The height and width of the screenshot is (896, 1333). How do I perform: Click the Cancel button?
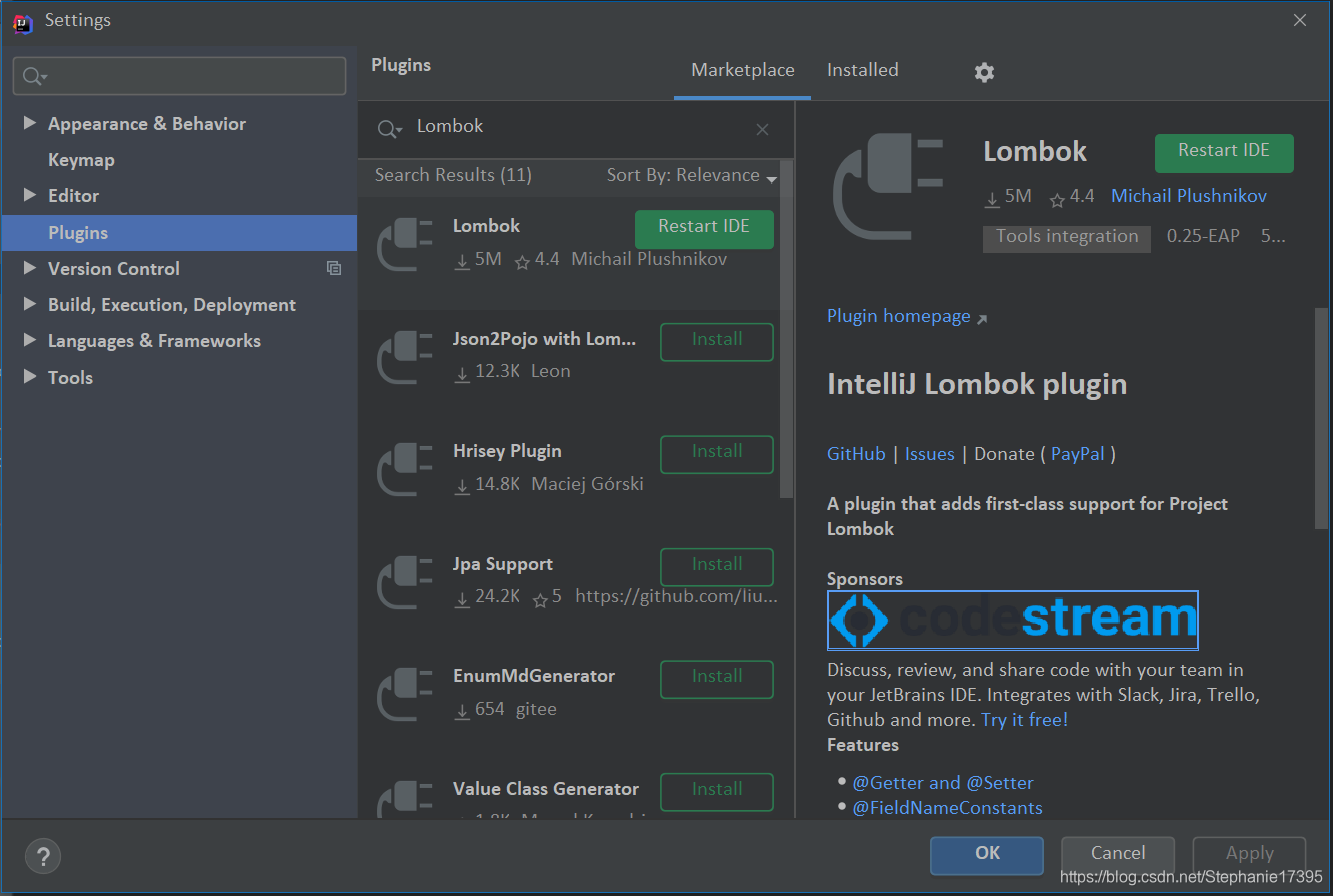[x=1118, y=855]
